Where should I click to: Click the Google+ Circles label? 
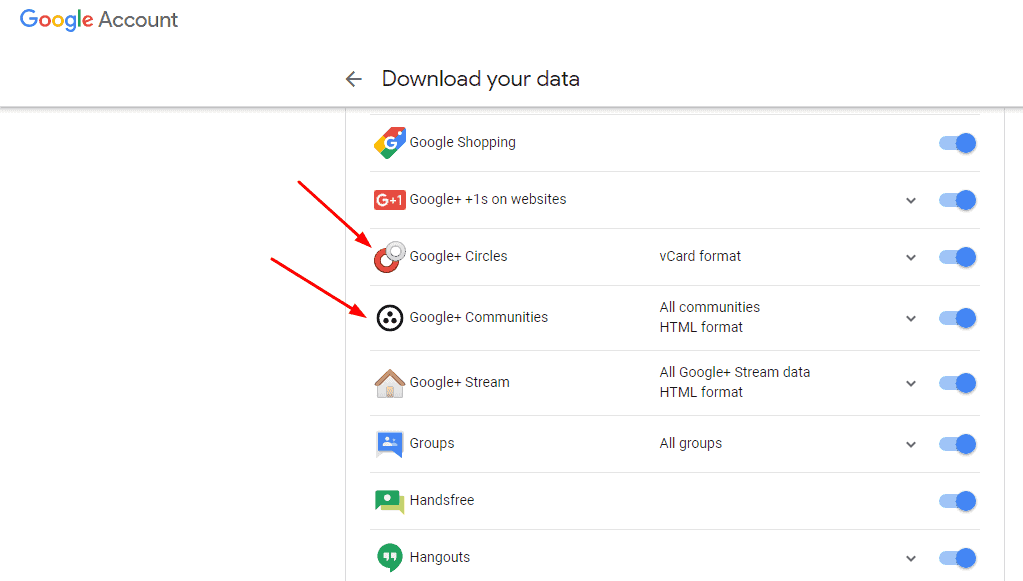459,256
